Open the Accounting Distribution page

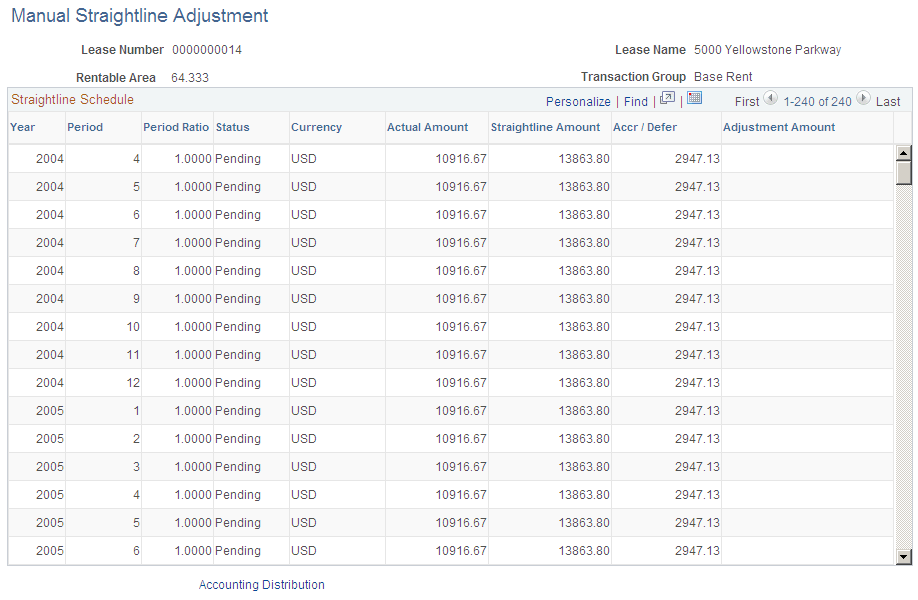point(261,584)
